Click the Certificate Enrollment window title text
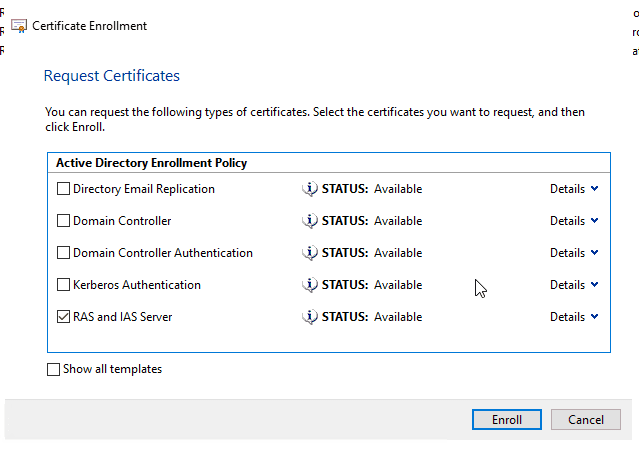 tap(89, 26)
